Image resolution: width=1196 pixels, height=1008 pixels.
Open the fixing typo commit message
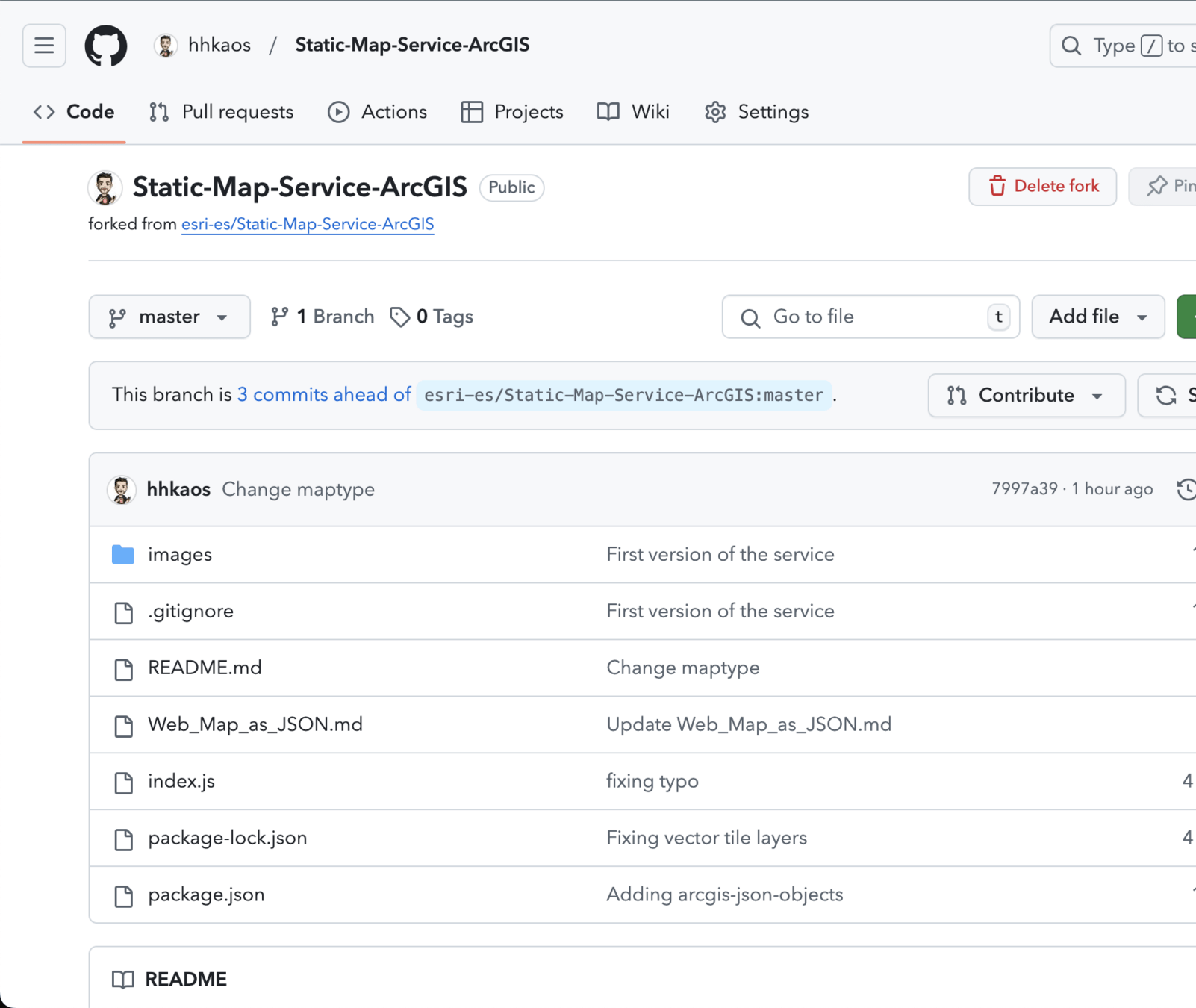(652, 781)
